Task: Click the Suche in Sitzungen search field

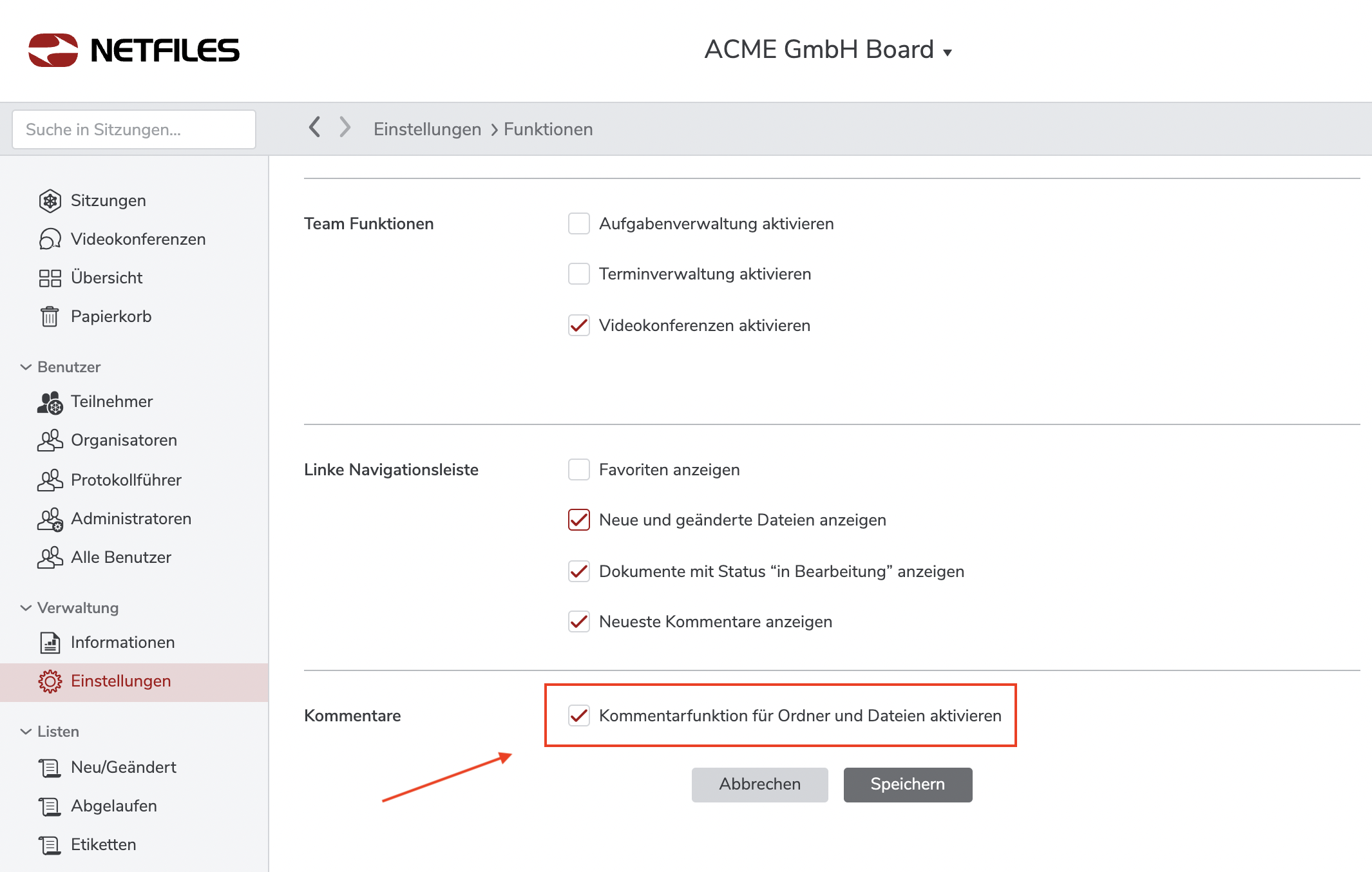Action: [134, 129]
